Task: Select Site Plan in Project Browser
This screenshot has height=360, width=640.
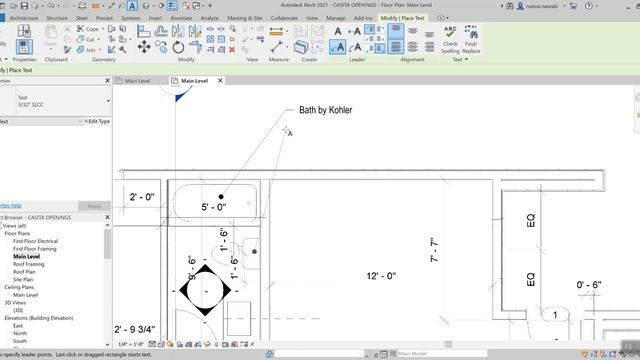Action: point(23,280)
